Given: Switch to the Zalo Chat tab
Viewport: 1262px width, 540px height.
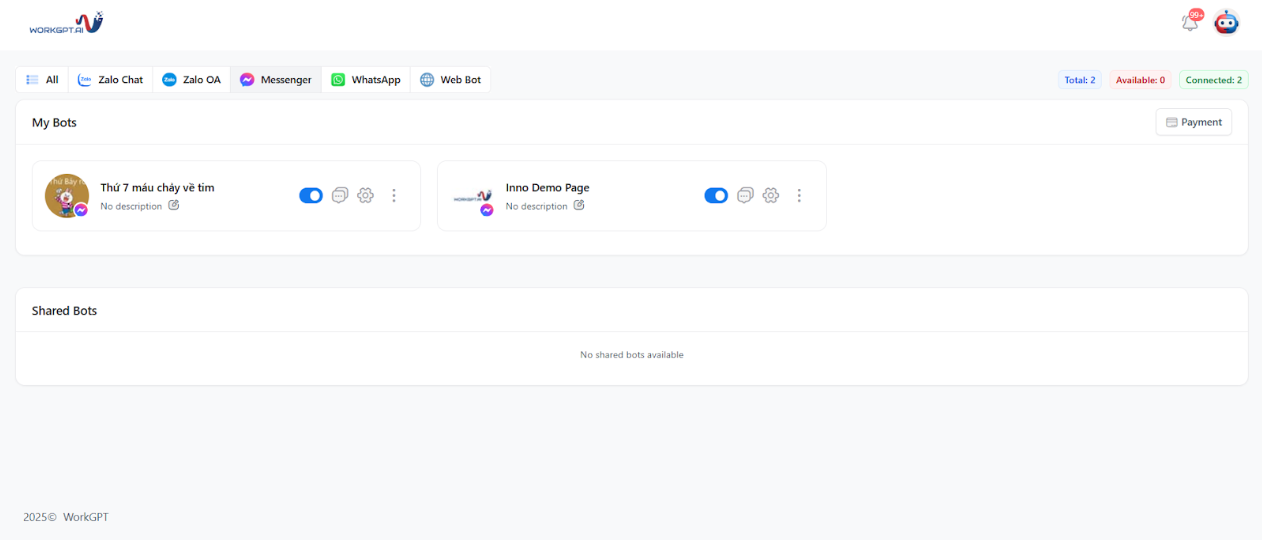Looking at the screenshot, I should pyautogui.click(x=110, y=80).
